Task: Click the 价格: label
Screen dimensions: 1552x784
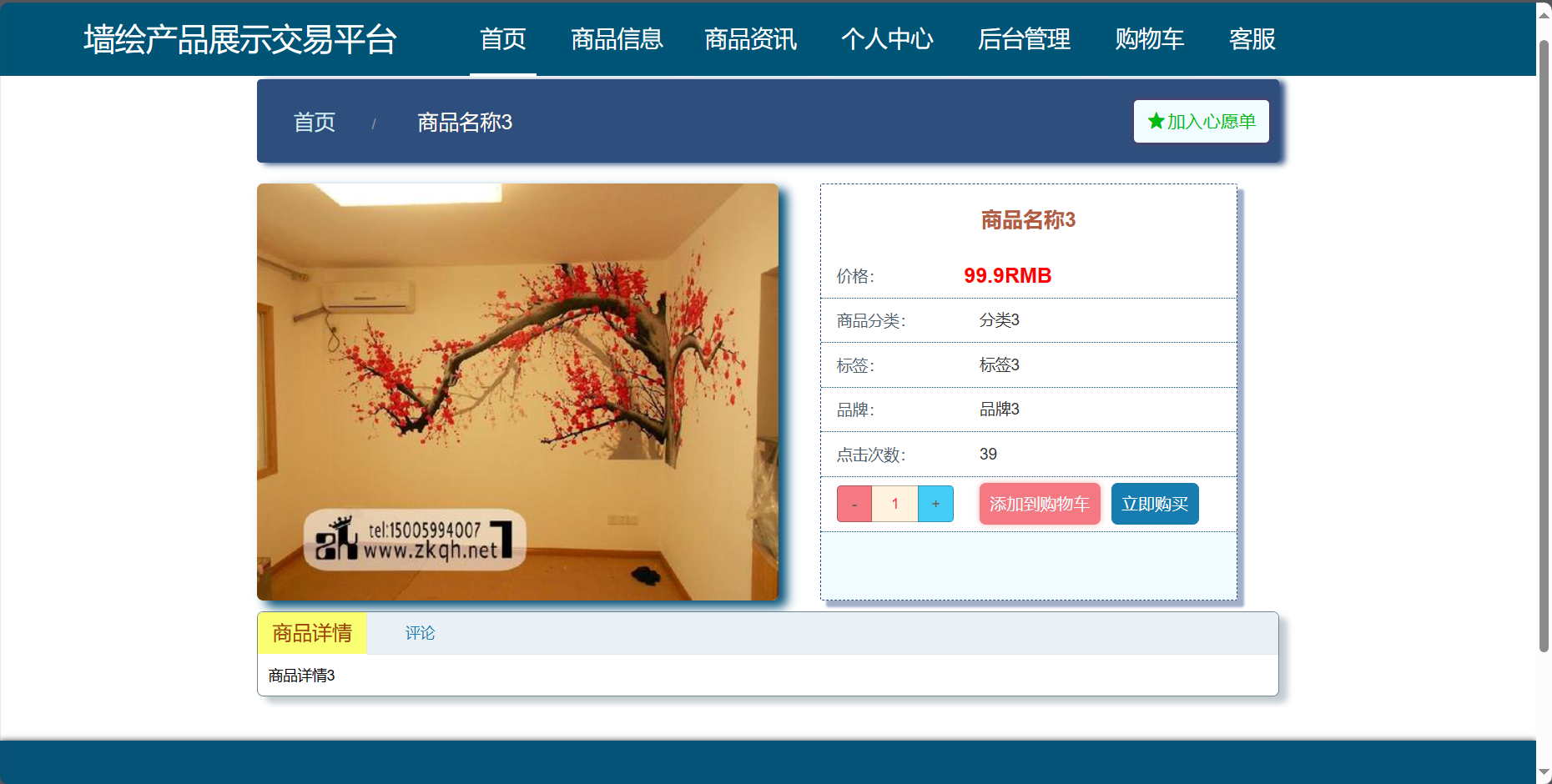Action: click(x=855, y=276)
